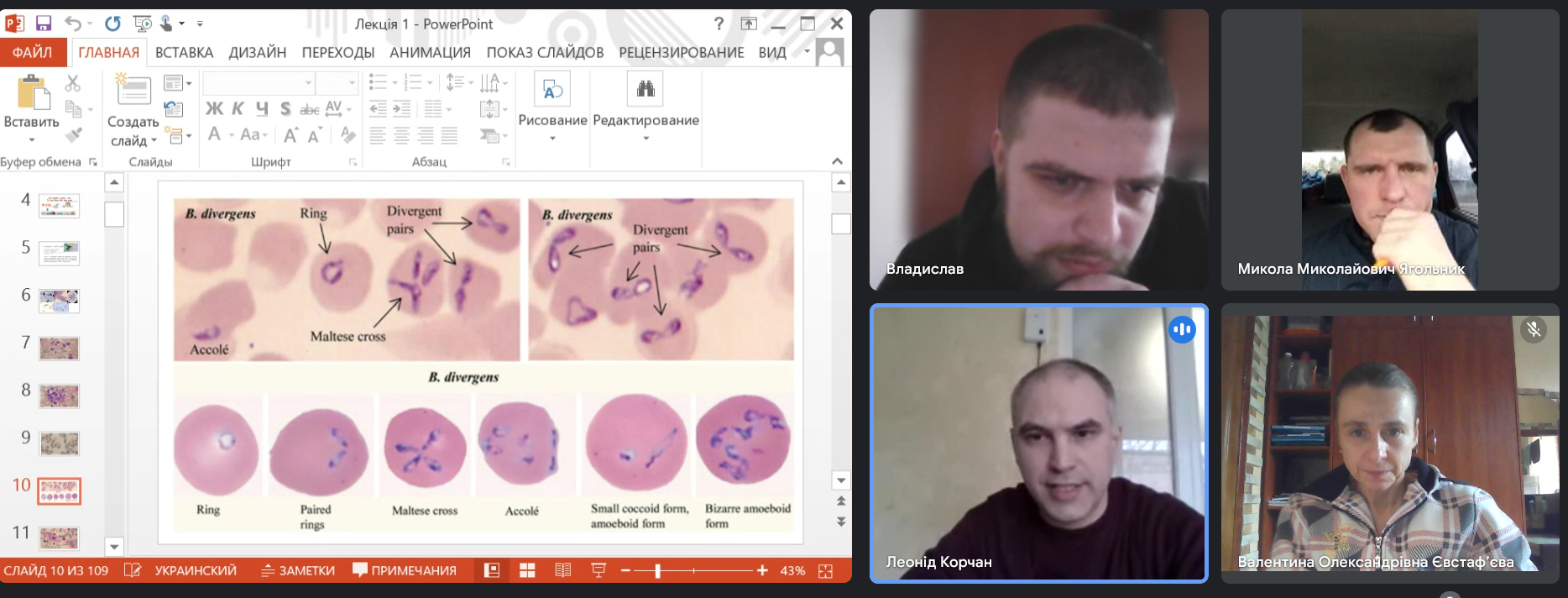Toggle the Comments (Примечания) pane

click(x=405, y=571)
